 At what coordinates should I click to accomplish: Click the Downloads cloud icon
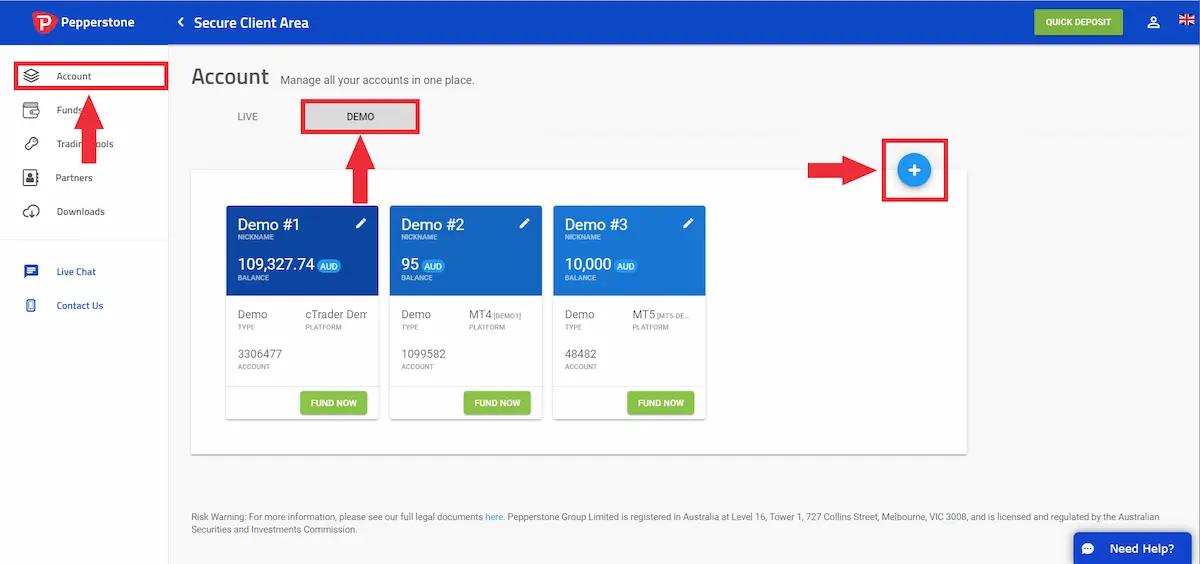31,212
